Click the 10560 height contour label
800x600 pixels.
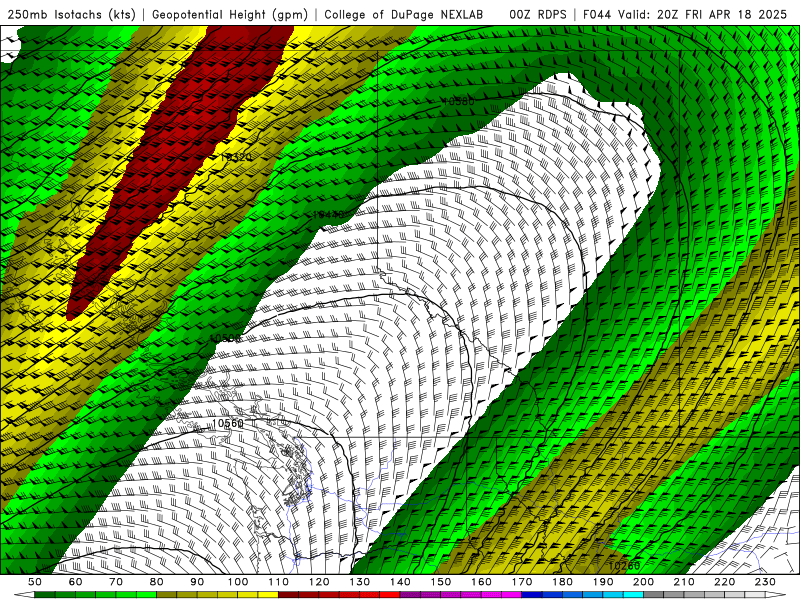tap(228, 423)
